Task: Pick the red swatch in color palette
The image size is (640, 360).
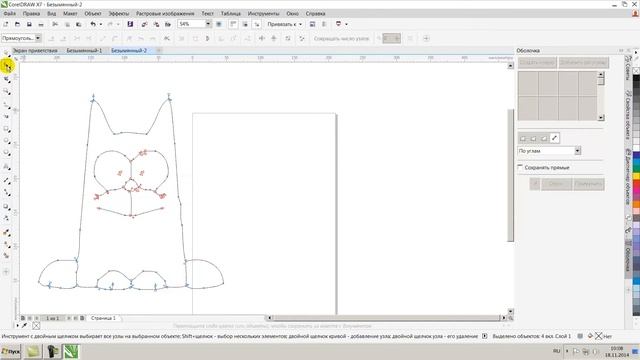Action: 636,184
